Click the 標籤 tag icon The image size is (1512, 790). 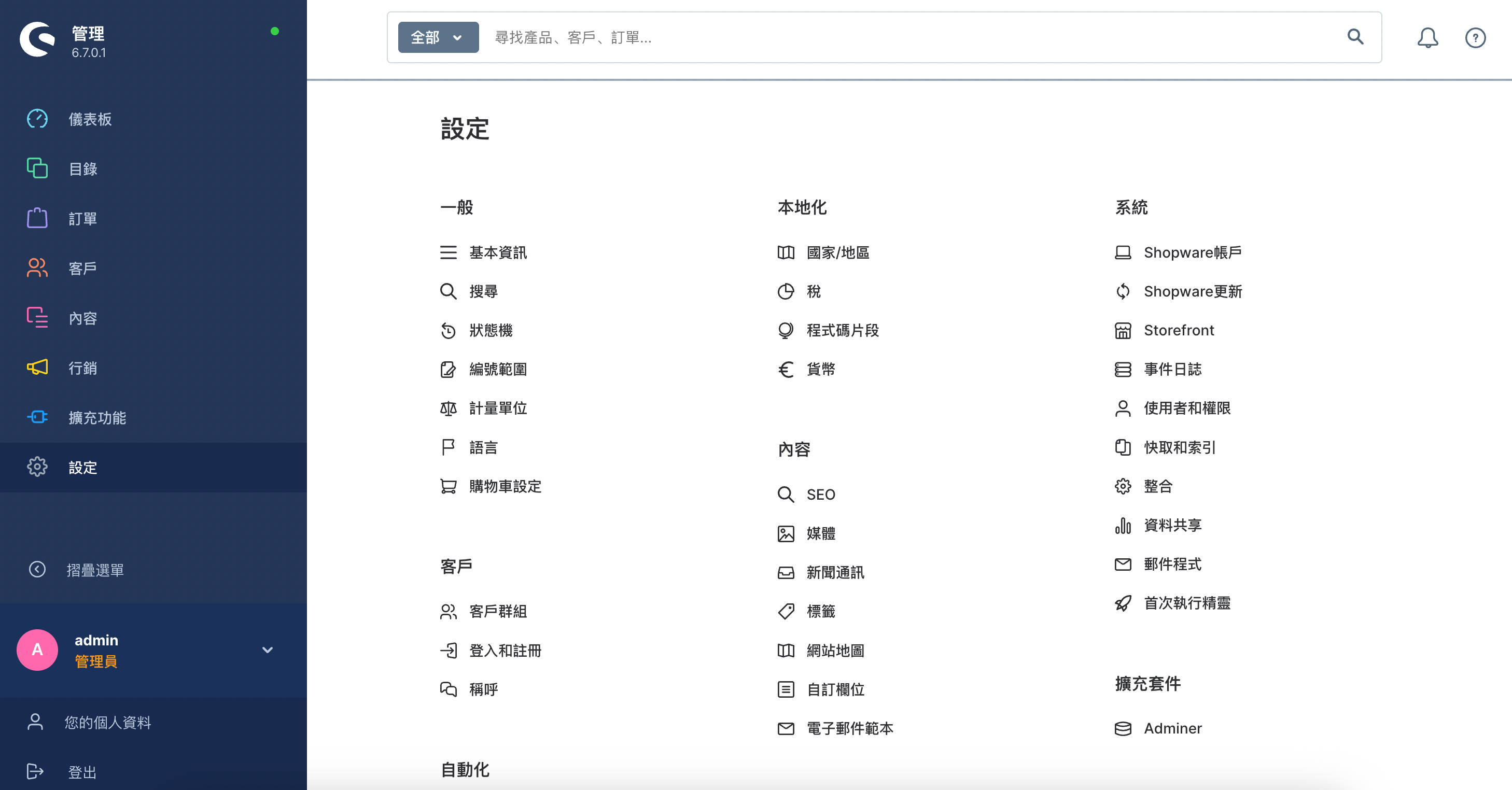(x=786, y=612)
